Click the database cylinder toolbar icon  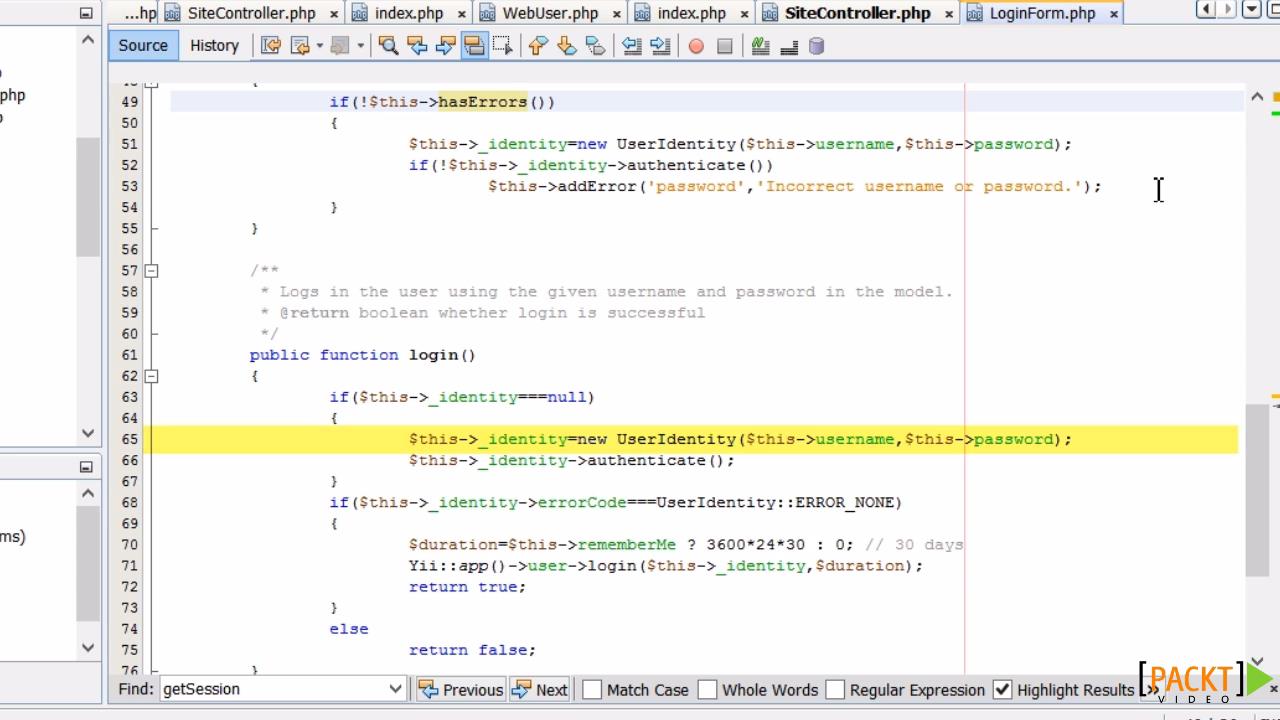[816, 46]
